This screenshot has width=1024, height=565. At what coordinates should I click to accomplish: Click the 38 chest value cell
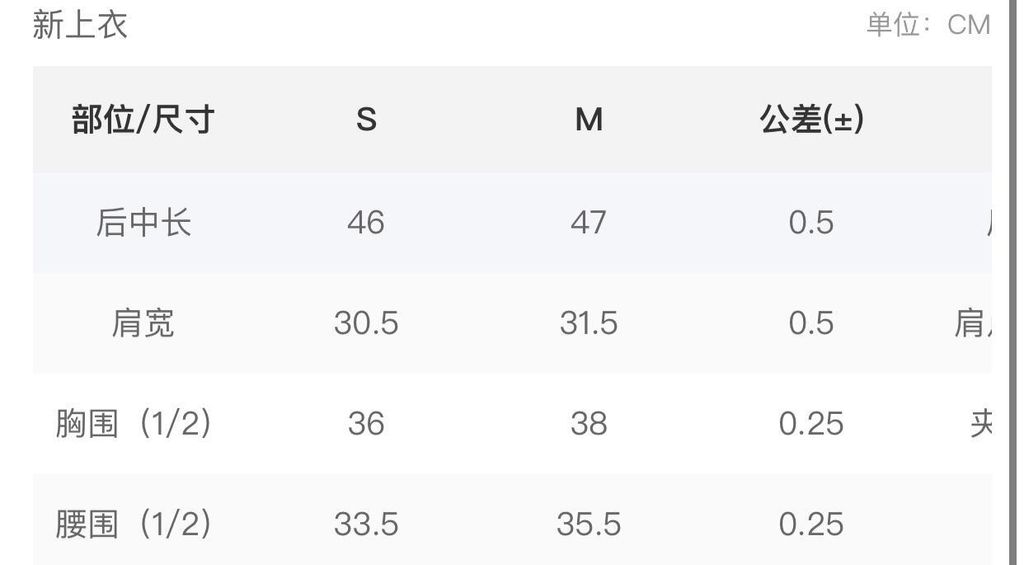coord(588,424)
